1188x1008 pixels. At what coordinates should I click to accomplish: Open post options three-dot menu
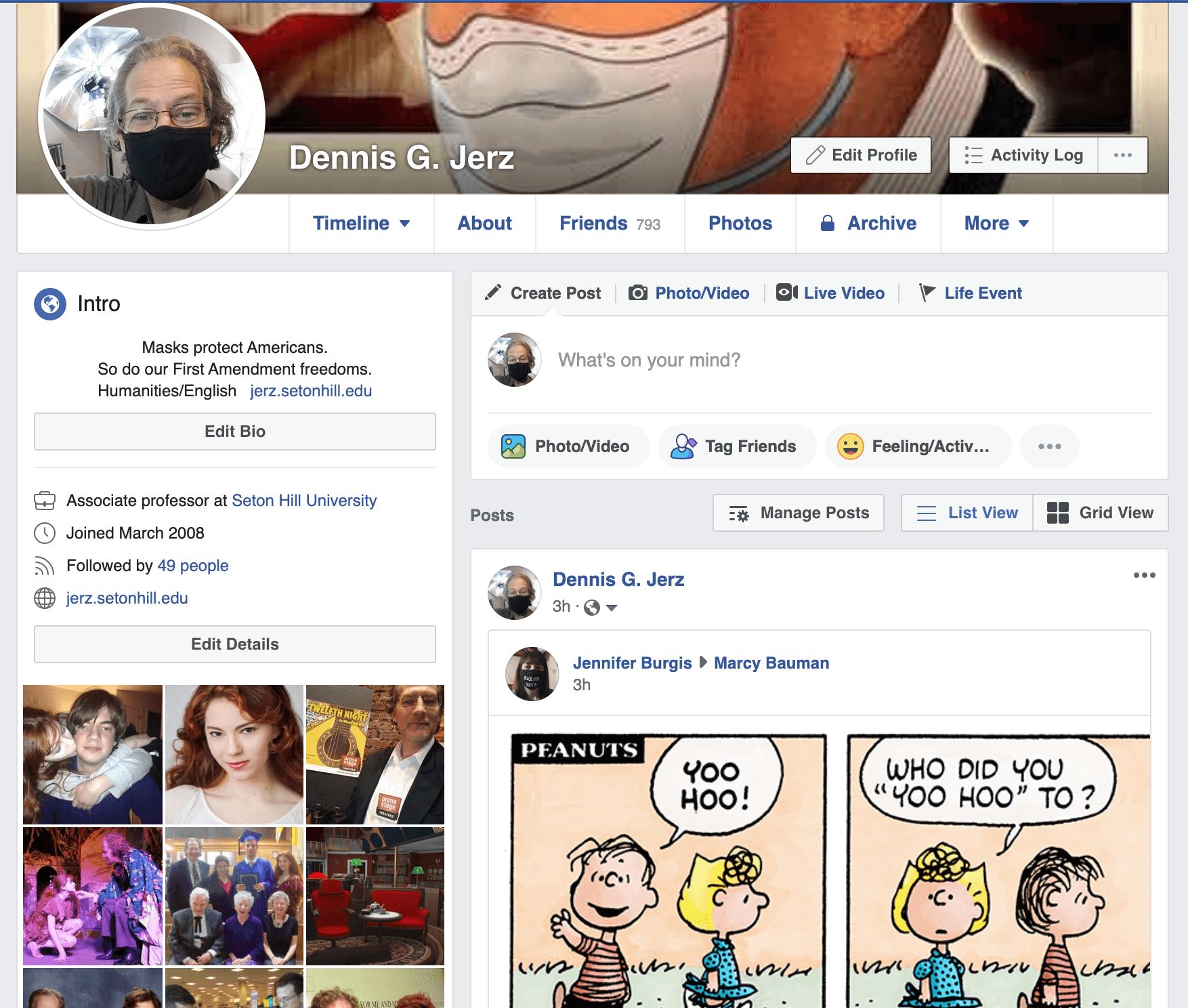tap(1144, 575)
